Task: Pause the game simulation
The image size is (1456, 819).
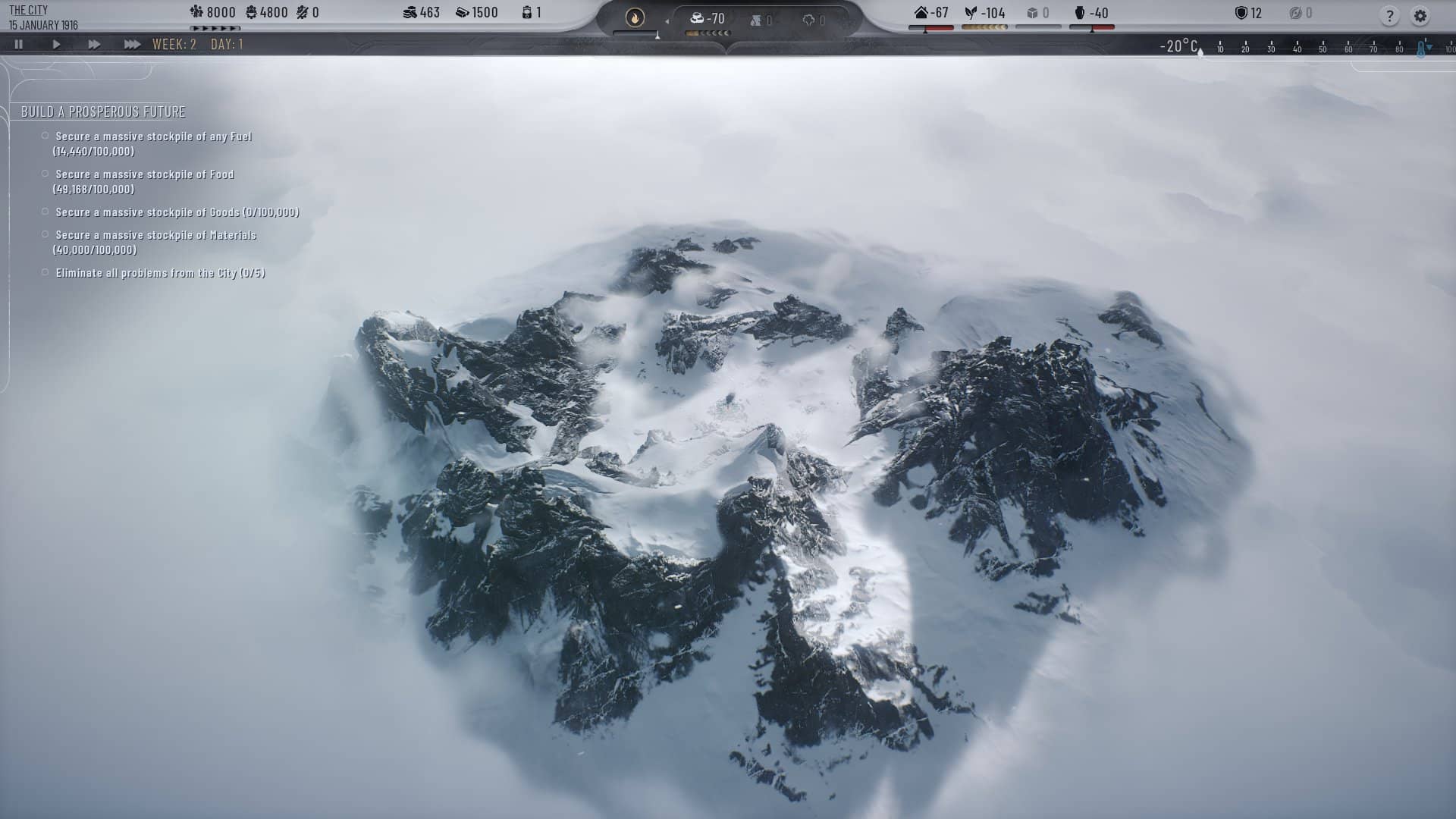Action: (19, 45)
